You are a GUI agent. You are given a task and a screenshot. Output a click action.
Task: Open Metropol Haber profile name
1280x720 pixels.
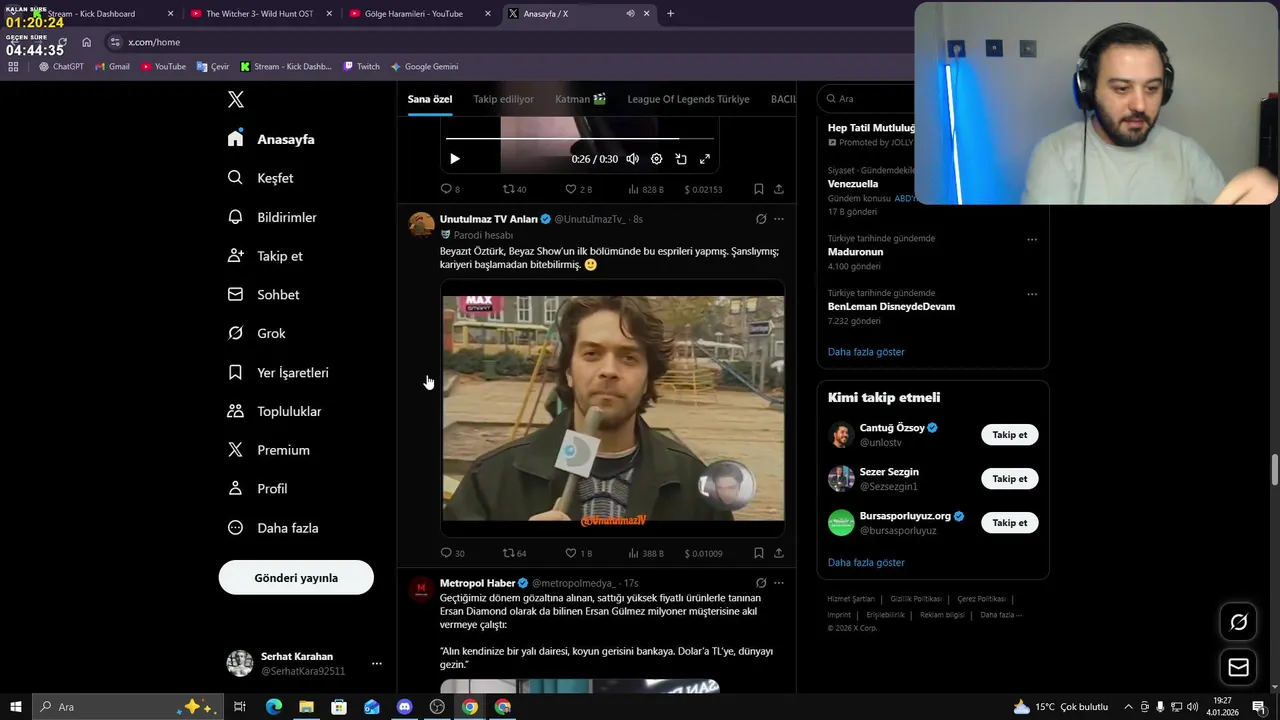[x=477, y=583]
